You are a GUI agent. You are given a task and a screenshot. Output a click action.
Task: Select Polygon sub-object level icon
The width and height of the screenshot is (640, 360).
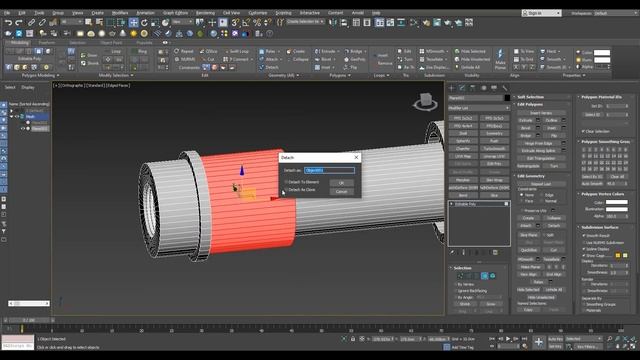pos(484,276)
